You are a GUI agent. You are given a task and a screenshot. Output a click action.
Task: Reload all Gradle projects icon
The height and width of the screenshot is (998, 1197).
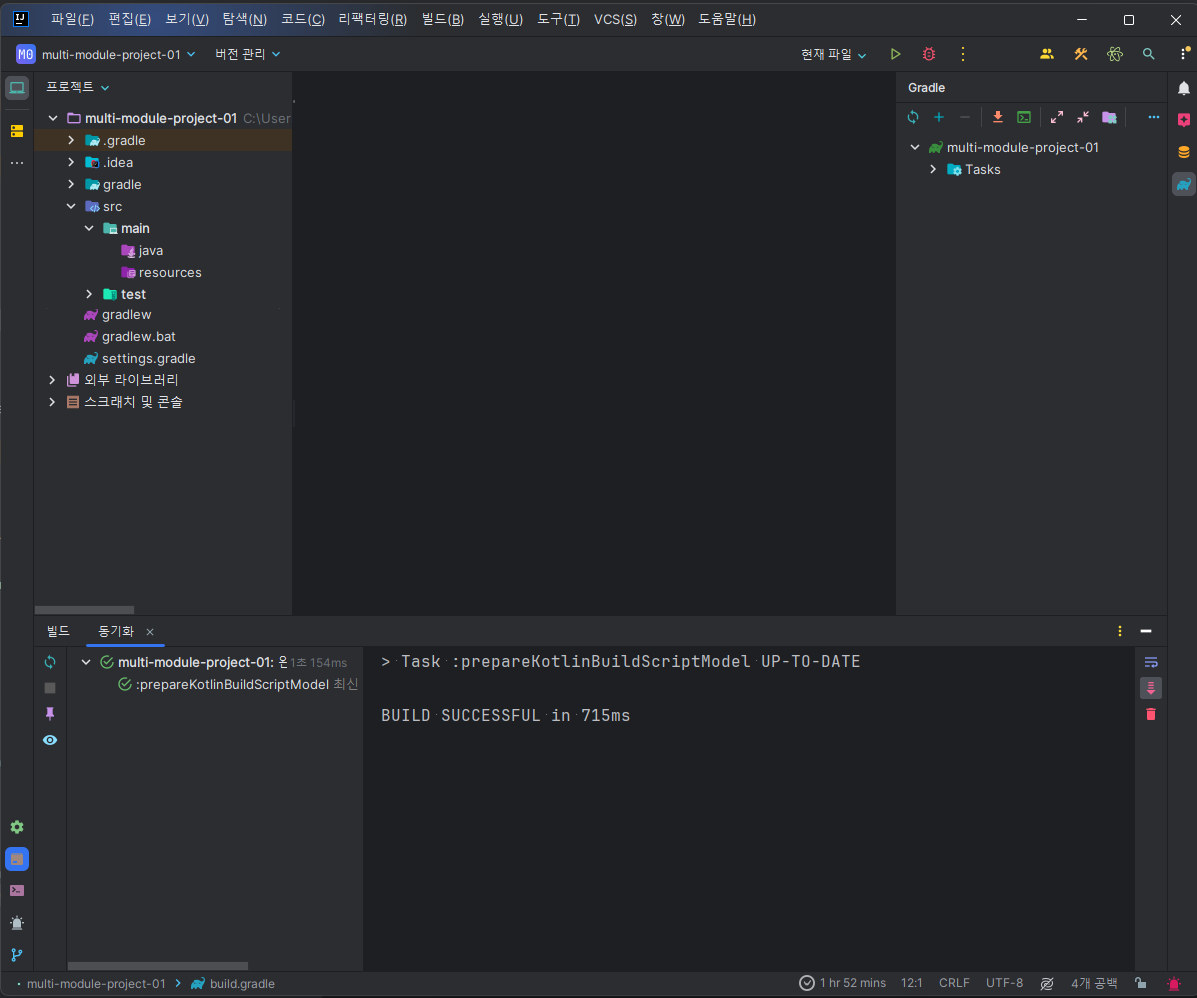913,118
